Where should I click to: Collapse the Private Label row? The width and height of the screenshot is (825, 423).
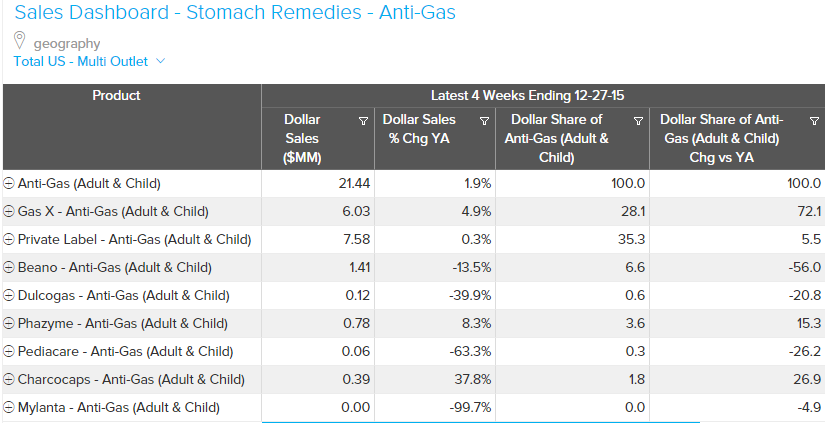9,240
